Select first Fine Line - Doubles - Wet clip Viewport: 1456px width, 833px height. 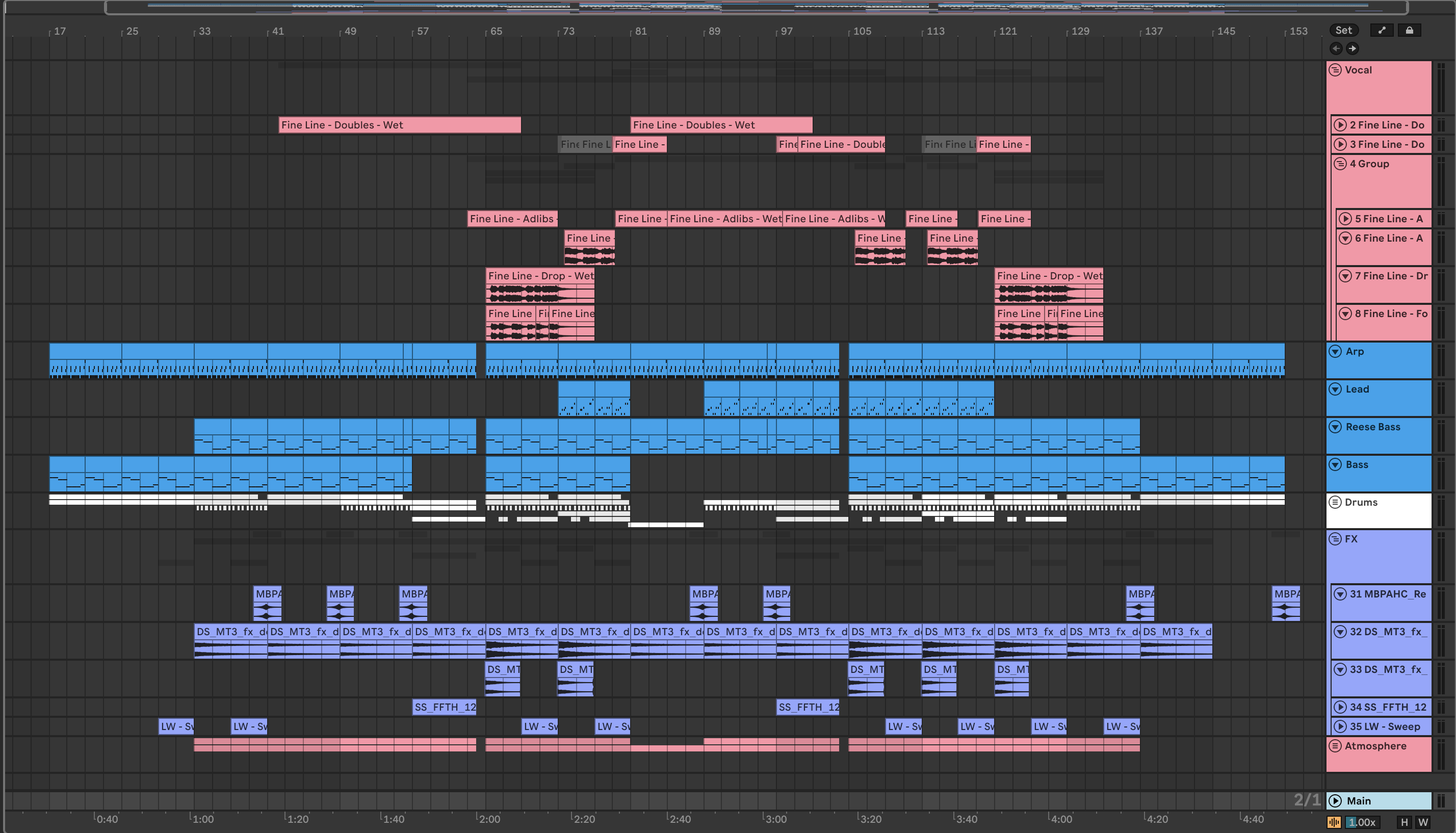(399, 125)
